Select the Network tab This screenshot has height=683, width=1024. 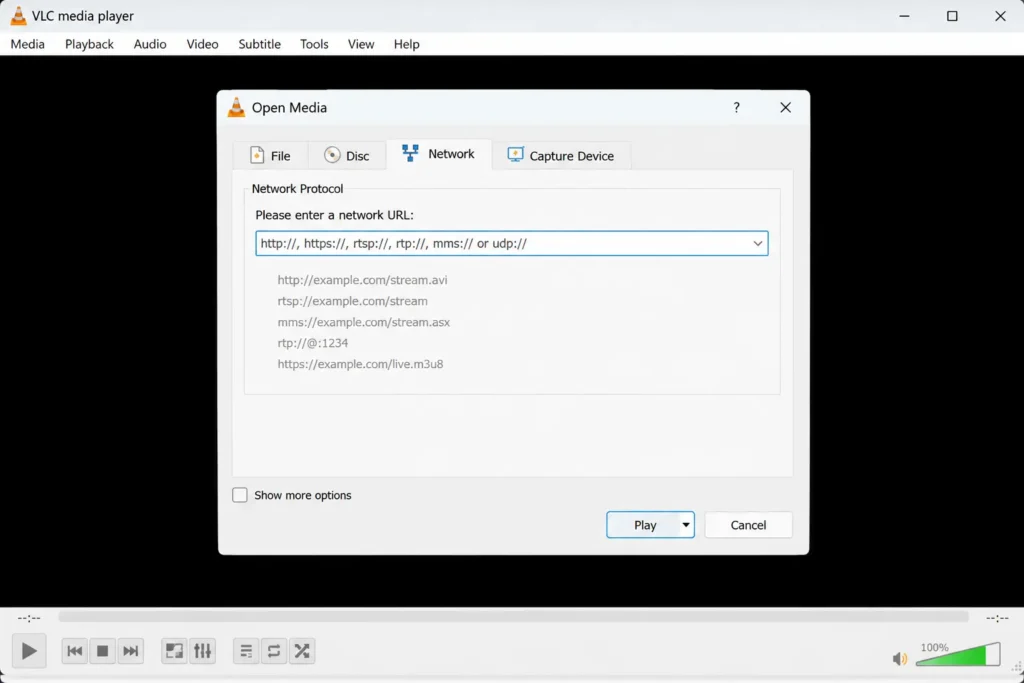tap(439, 154)
